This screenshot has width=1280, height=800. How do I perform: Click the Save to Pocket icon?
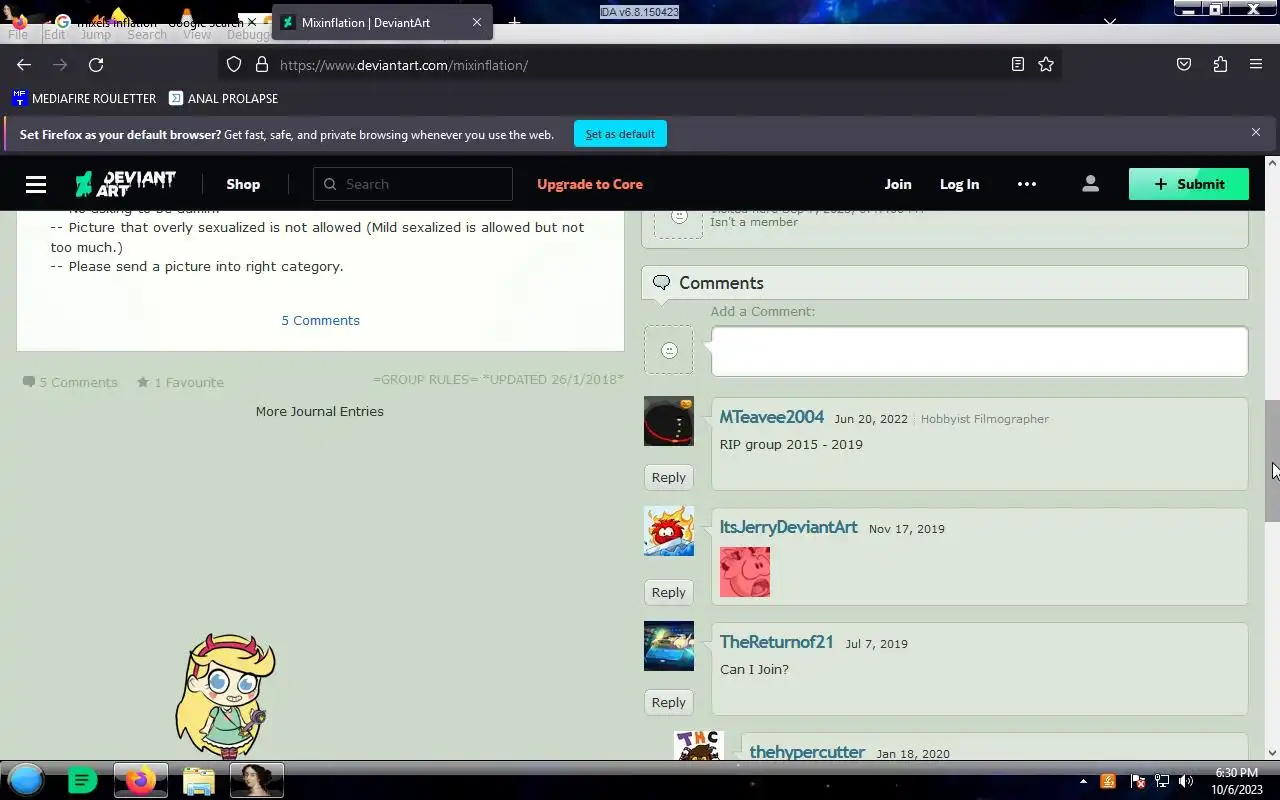pos(1184,64)
